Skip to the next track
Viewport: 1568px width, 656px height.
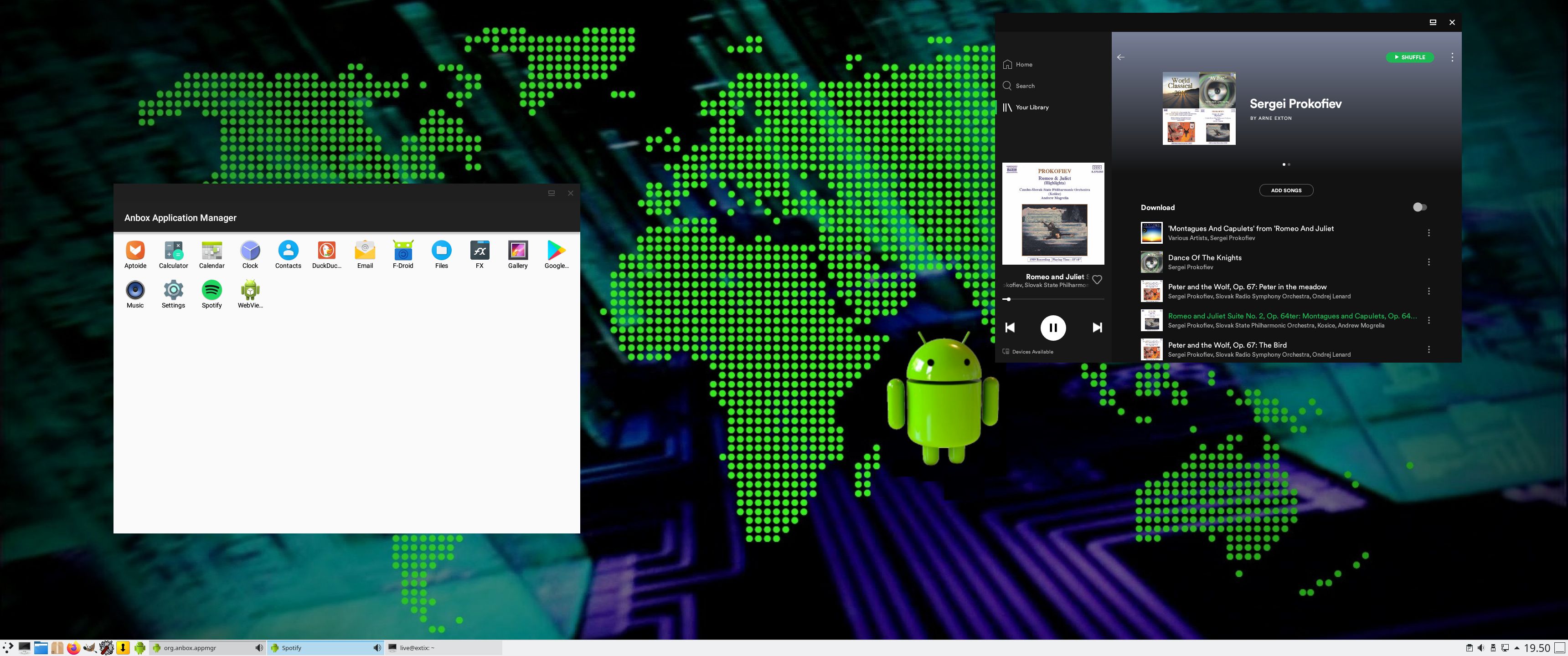coord(1097,328)
